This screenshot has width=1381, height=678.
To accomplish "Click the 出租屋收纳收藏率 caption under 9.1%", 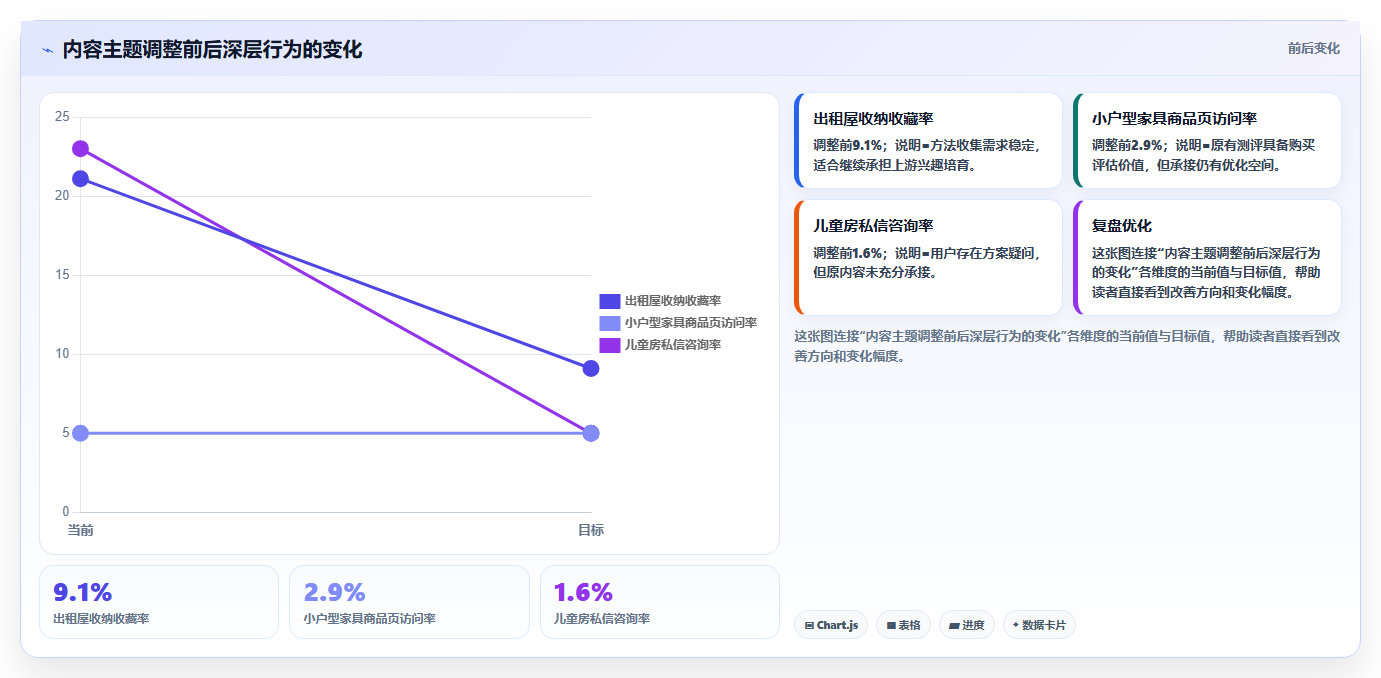I will pyautogui.click(x=101, y=619).
